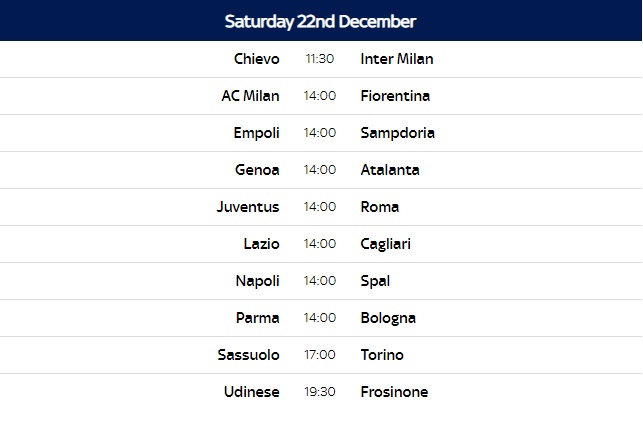Select Inter Milan team name
The width and height of the screenshot is (643, 433).
[x=397, y=59]
